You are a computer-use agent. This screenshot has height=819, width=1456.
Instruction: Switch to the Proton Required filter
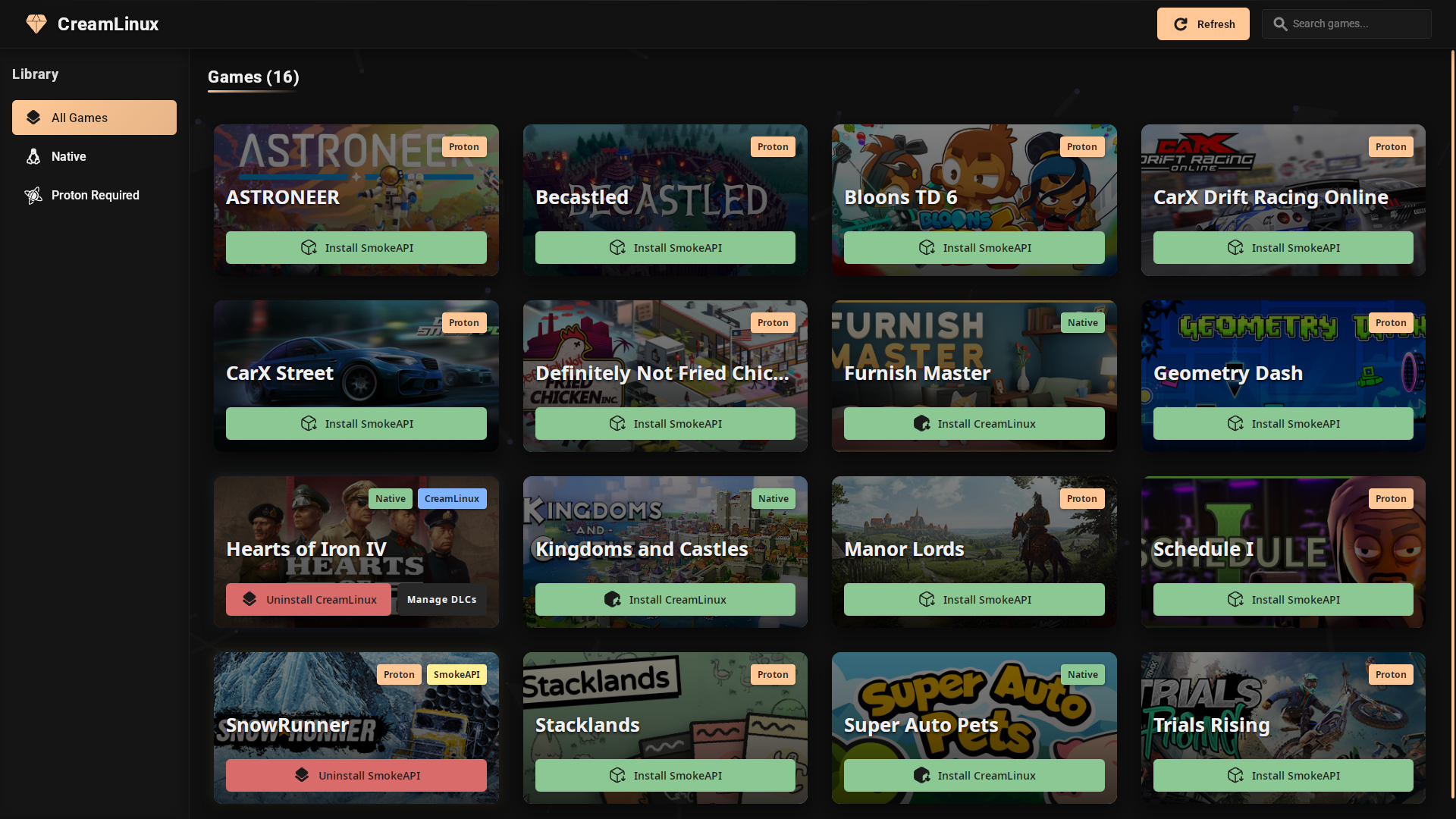(x=95, y=195)
